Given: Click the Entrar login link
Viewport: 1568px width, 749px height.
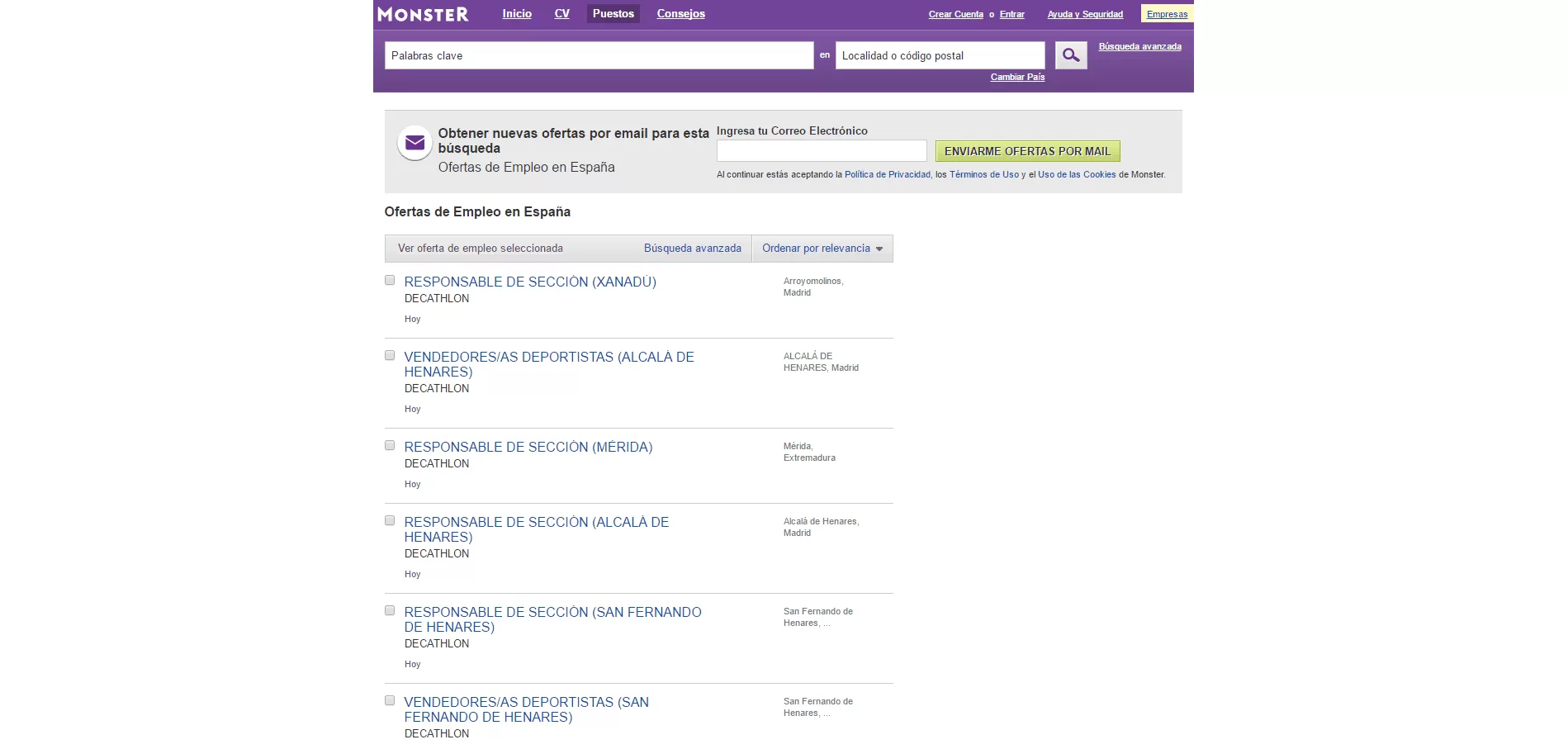Looking at the screenshot, I should click(x=1012, y=14).
